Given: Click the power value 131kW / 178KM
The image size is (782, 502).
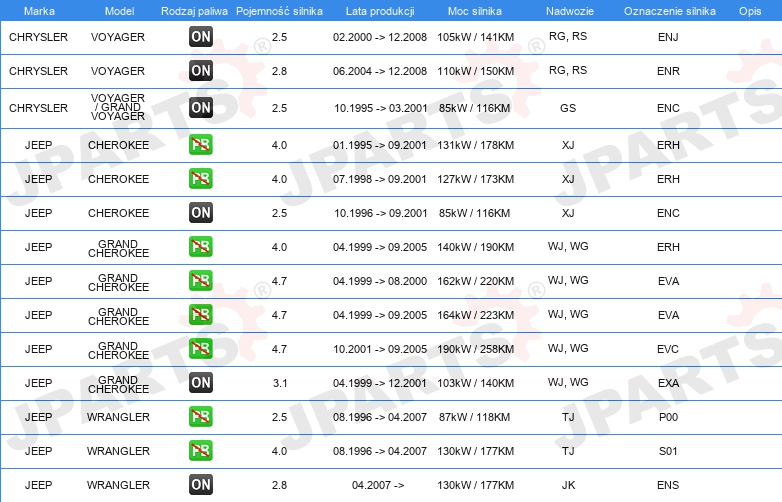Looking at the screenshot, I should [x=475, y=145].
